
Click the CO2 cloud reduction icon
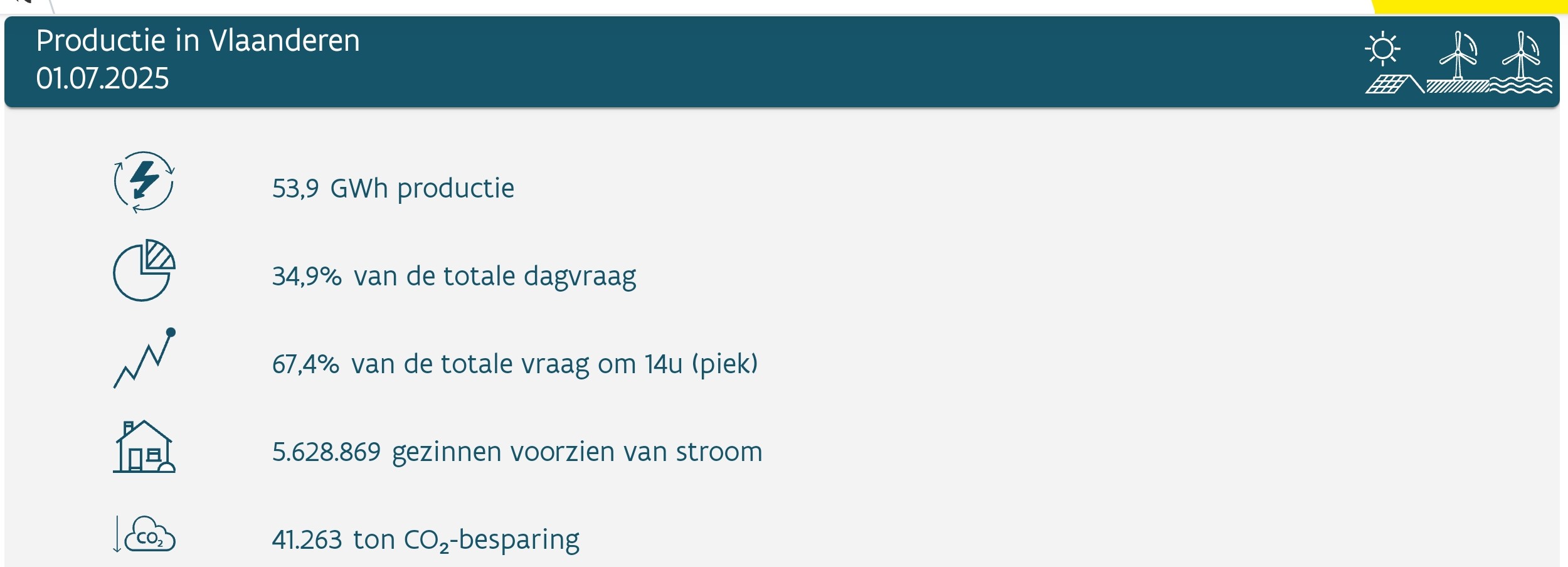[144, 534]
